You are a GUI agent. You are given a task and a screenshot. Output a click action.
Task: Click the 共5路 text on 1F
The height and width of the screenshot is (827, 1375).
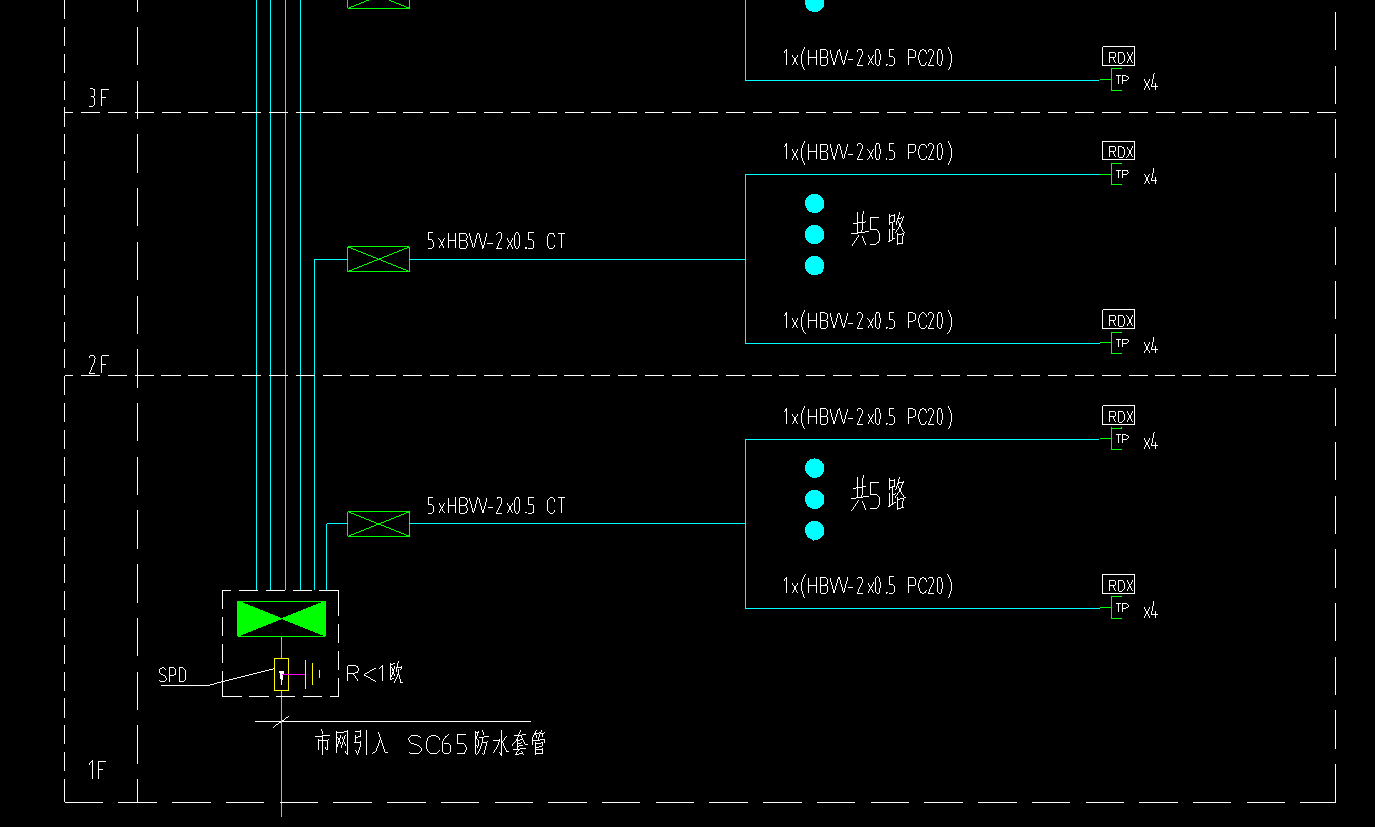[878, 495]
